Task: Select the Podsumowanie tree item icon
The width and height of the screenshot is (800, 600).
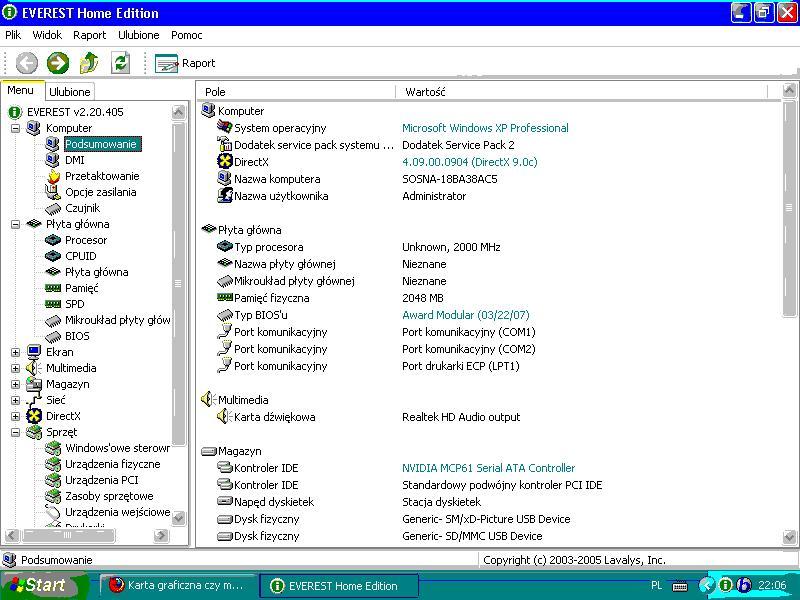Action: click(x=53, y=144)
